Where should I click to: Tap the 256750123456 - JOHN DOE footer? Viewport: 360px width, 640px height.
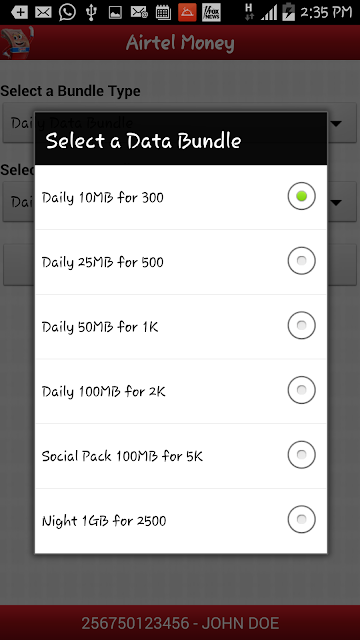180,623
